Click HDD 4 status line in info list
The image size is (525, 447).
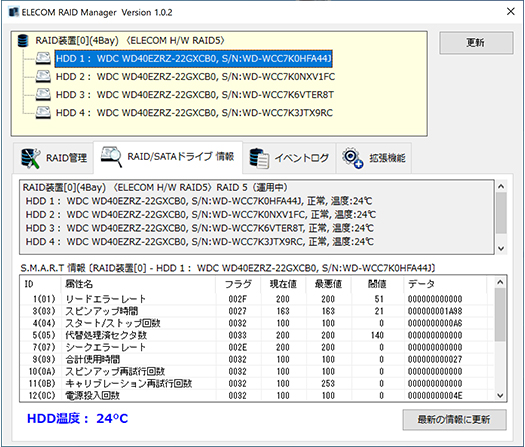coord(200,242)
